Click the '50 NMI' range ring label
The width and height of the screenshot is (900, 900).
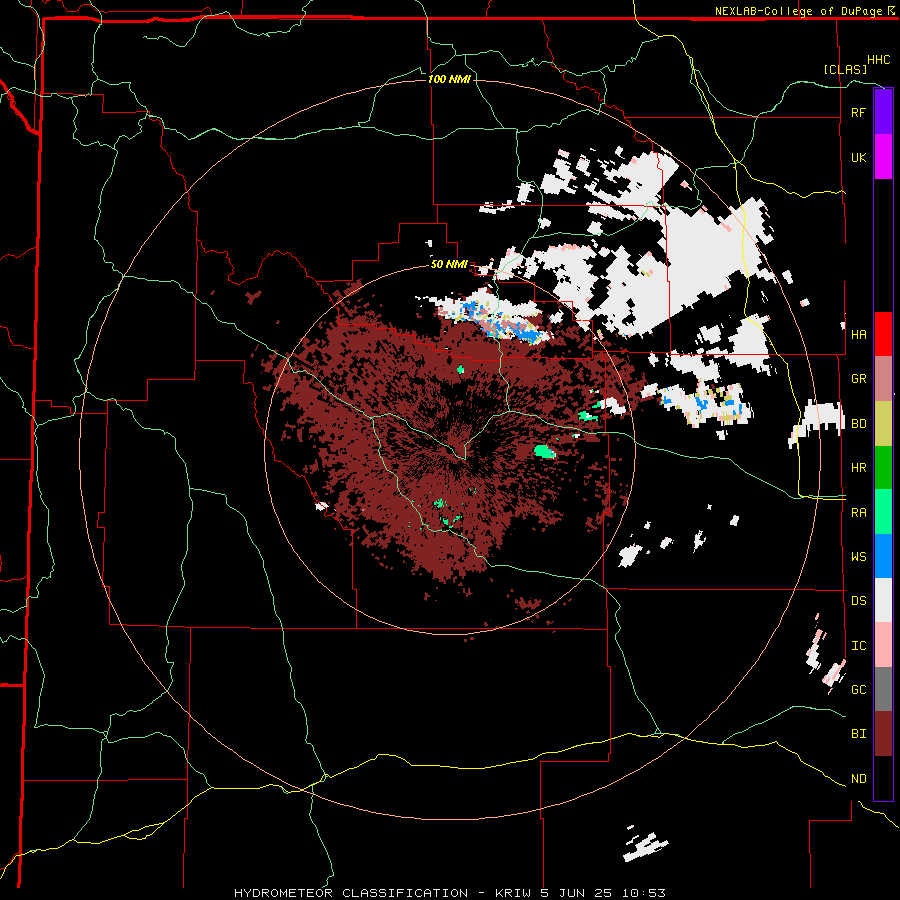coord(449,264)
